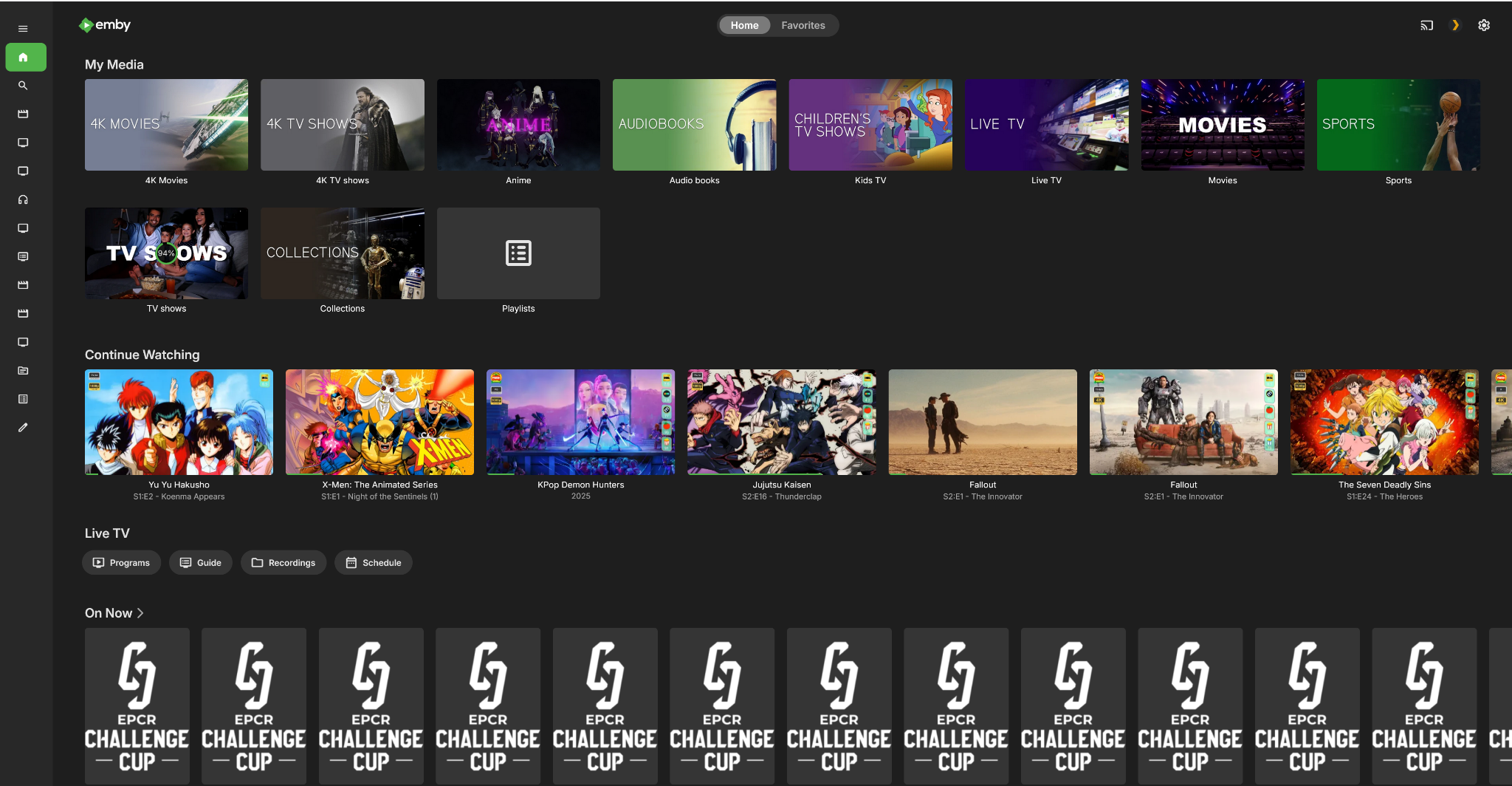Click the Cast to device icon
The height and width of the screenshot is (786, 1512).
pyautogui.click(x=1426, y=24)
